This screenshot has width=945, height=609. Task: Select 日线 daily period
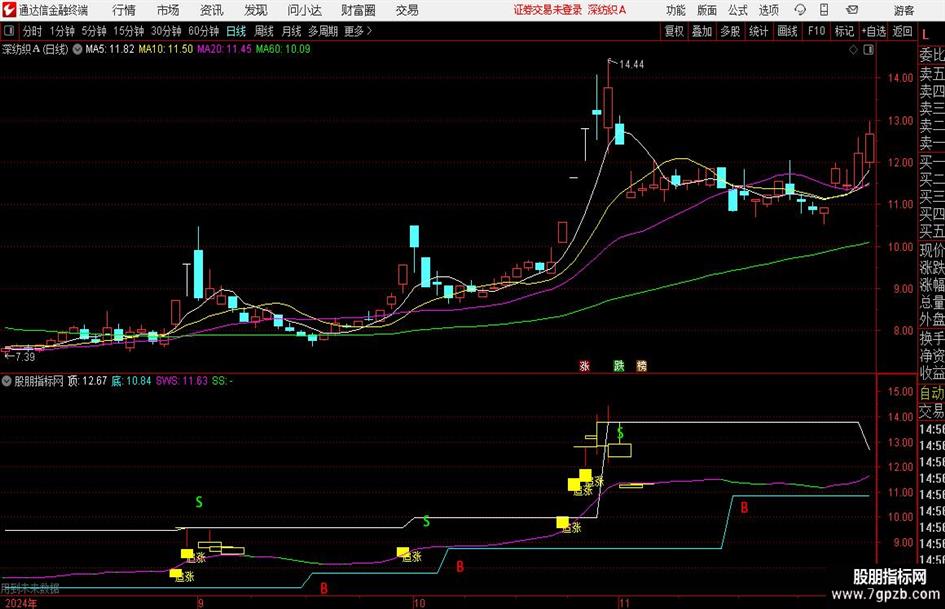pos(236,31)
